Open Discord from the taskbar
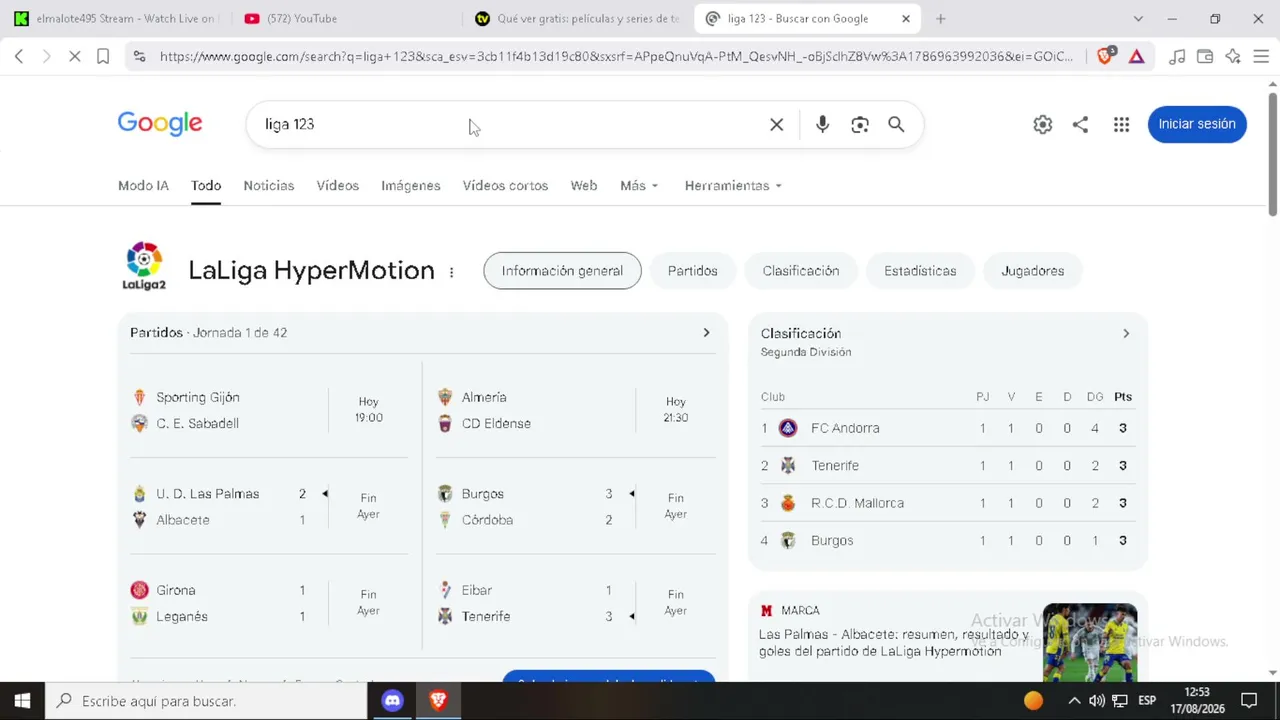The width and height of the screenshot is (1280, 720). click(392, 701)
